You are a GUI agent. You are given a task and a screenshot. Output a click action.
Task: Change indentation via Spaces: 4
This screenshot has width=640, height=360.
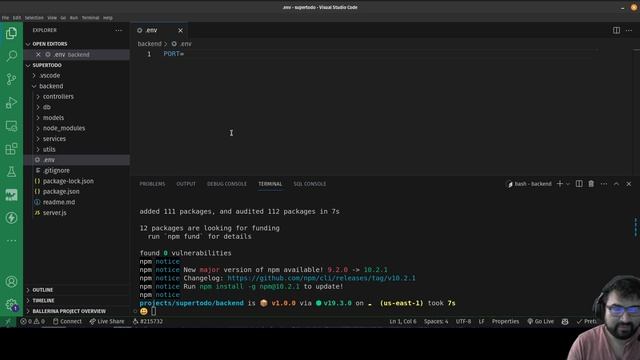(436, 322)
